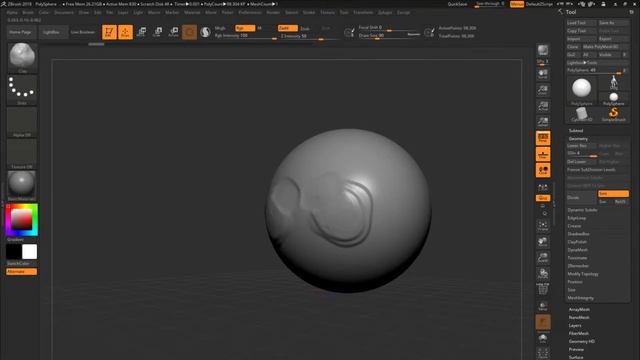This screenshot has width=640, height=360.
Task: Open the material sphere selector
Action: [x=22, y=185]
